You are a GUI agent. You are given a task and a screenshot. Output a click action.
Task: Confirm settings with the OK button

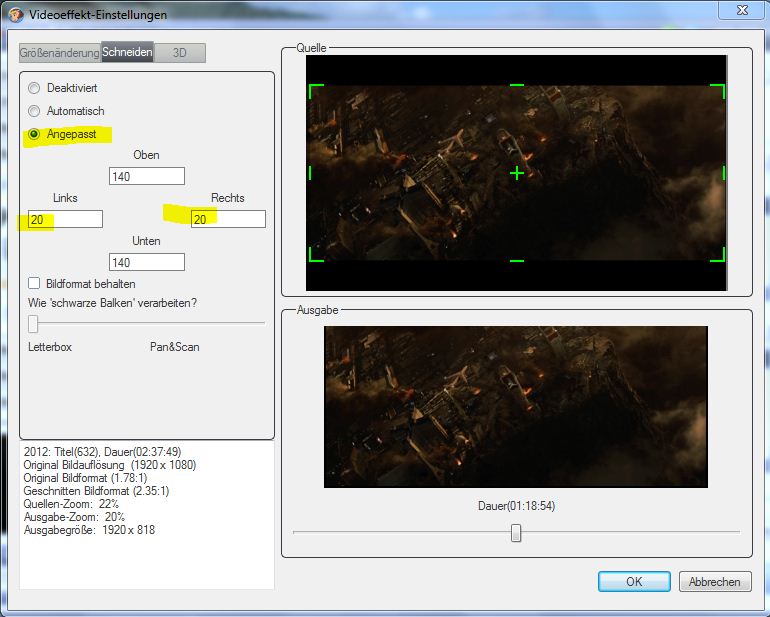634,582
